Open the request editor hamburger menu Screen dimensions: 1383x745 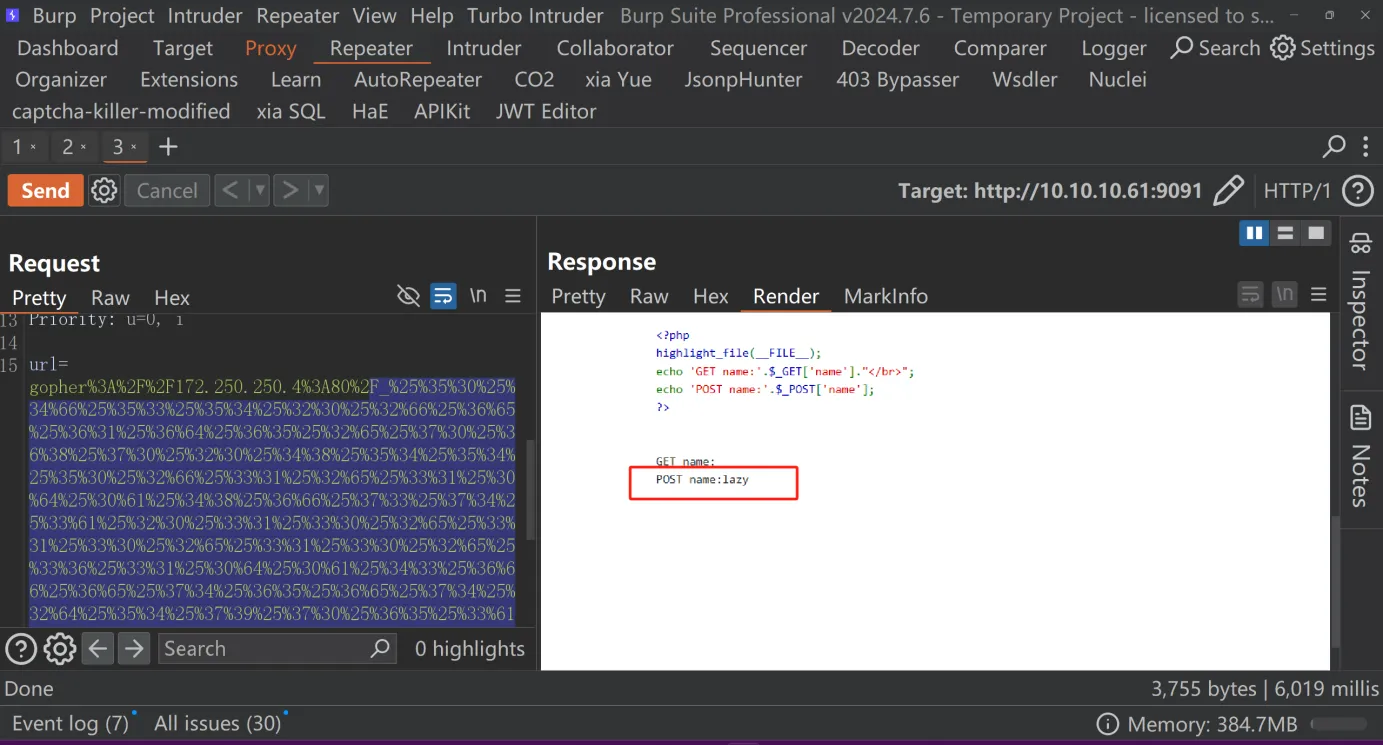click(513, 295)
